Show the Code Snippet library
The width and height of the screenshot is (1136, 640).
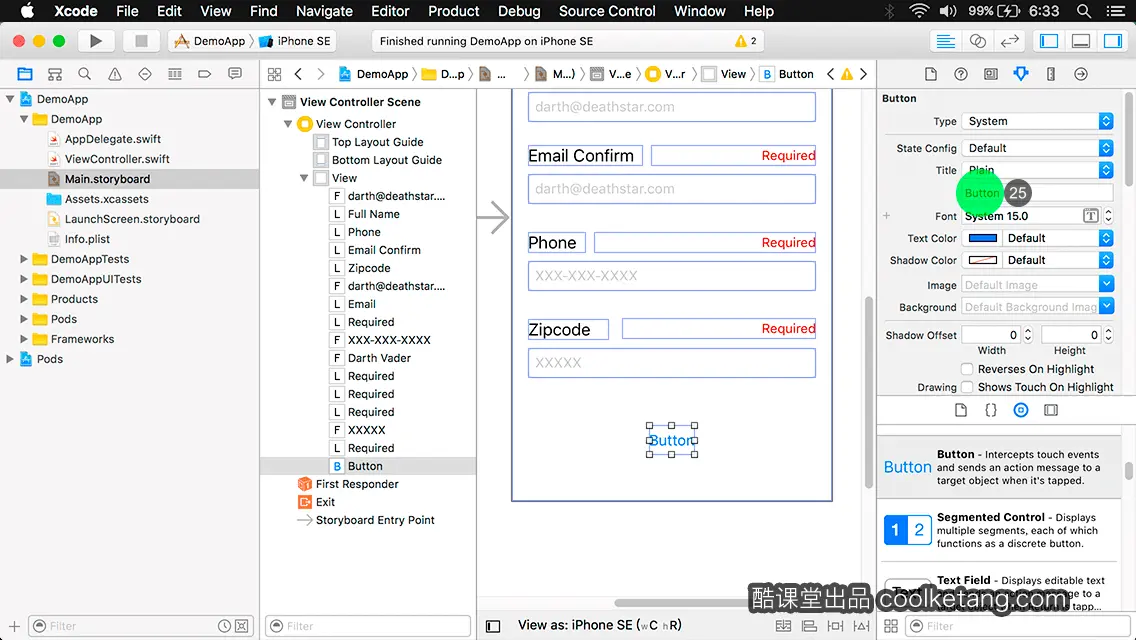pos(990,410)
